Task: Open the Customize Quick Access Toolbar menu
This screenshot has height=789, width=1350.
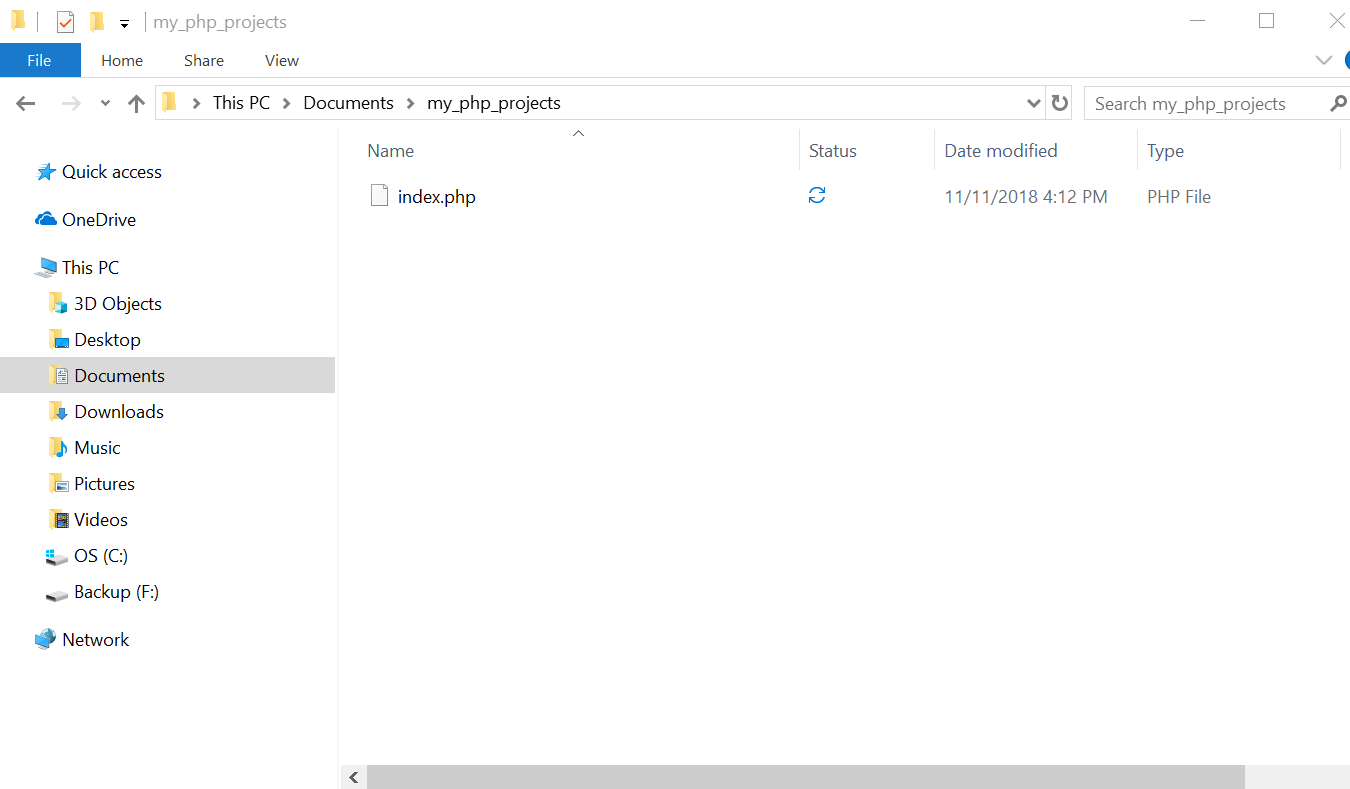Action: coord(124,21)
